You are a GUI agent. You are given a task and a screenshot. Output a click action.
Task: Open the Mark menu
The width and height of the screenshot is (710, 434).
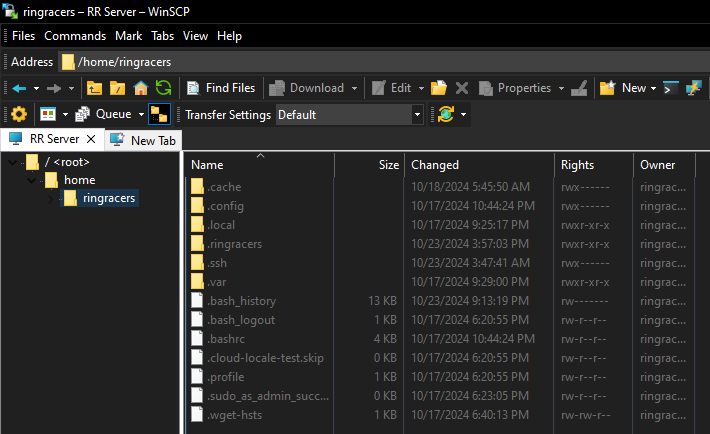coord(129,36)
